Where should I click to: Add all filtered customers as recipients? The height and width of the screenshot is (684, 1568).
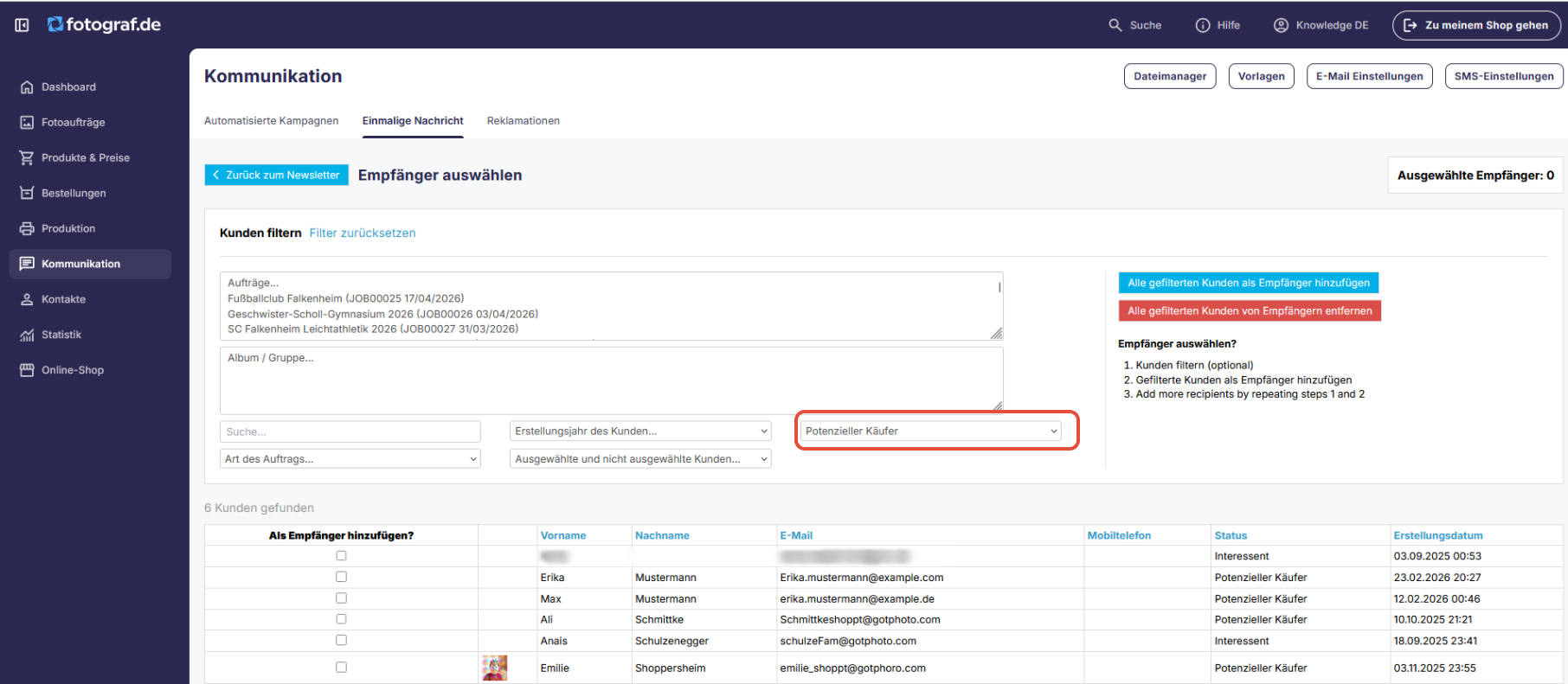(1249, 283)
